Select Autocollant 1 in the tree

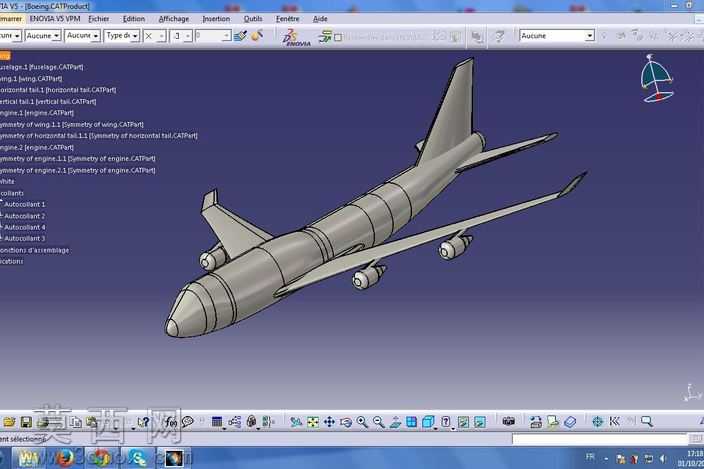coord(25,204)
